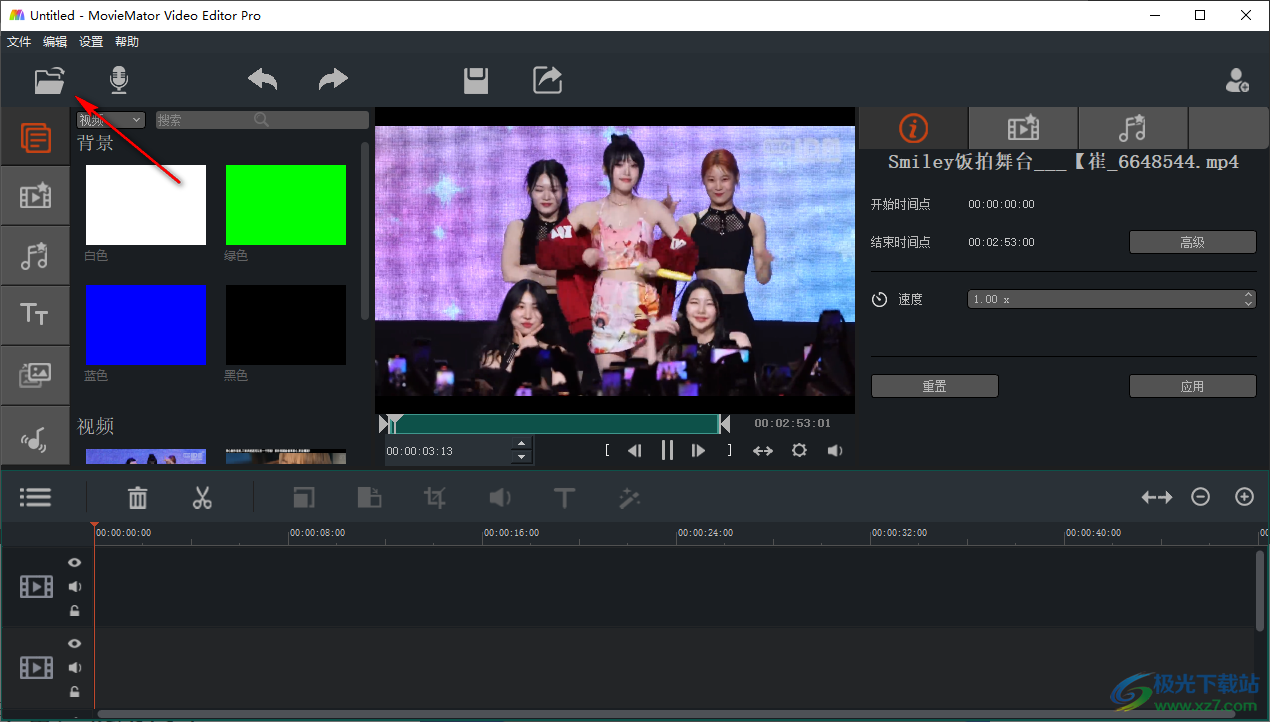1270x722 pixels.
Task: Open preview settings gear
Action: tap(799, 451)
